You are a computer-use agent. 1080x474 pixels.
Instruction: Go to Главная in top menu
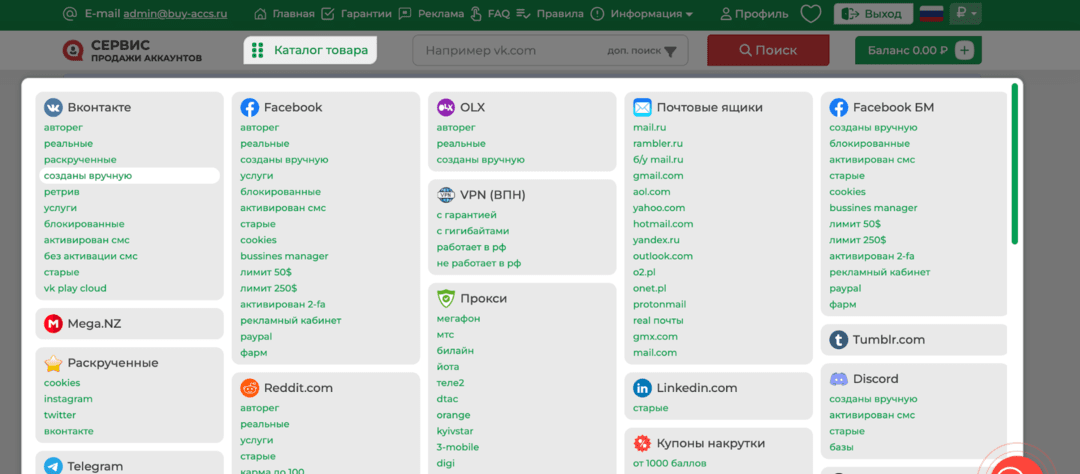coord(293,14)
